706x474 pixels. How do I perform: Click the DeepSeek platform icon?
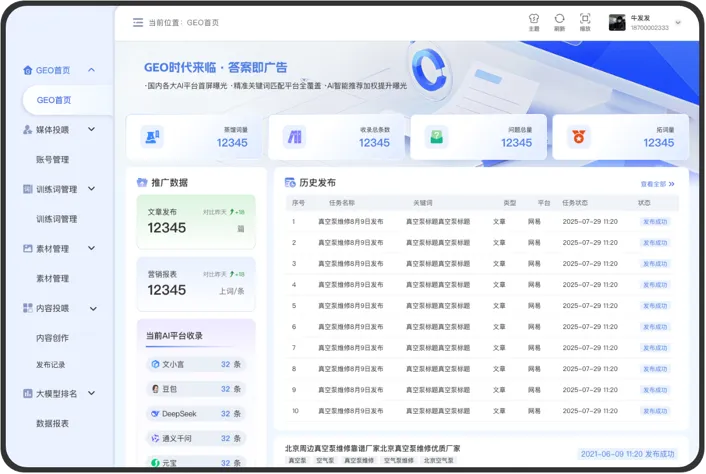[x=155, y=414]
